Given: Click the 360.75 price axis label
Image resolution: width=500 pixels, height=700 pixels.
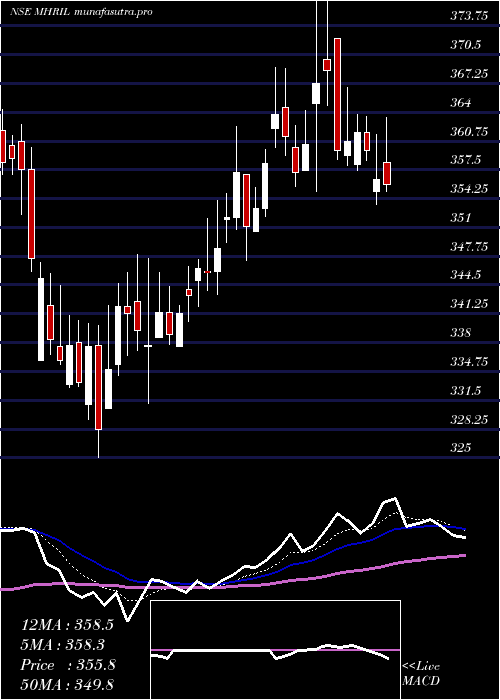Looking at the screenshot, I should 468,132.
